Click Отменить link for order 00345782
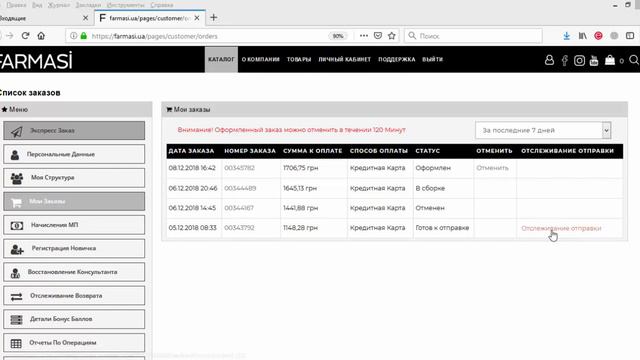The image size is (640, 360). 492,168
